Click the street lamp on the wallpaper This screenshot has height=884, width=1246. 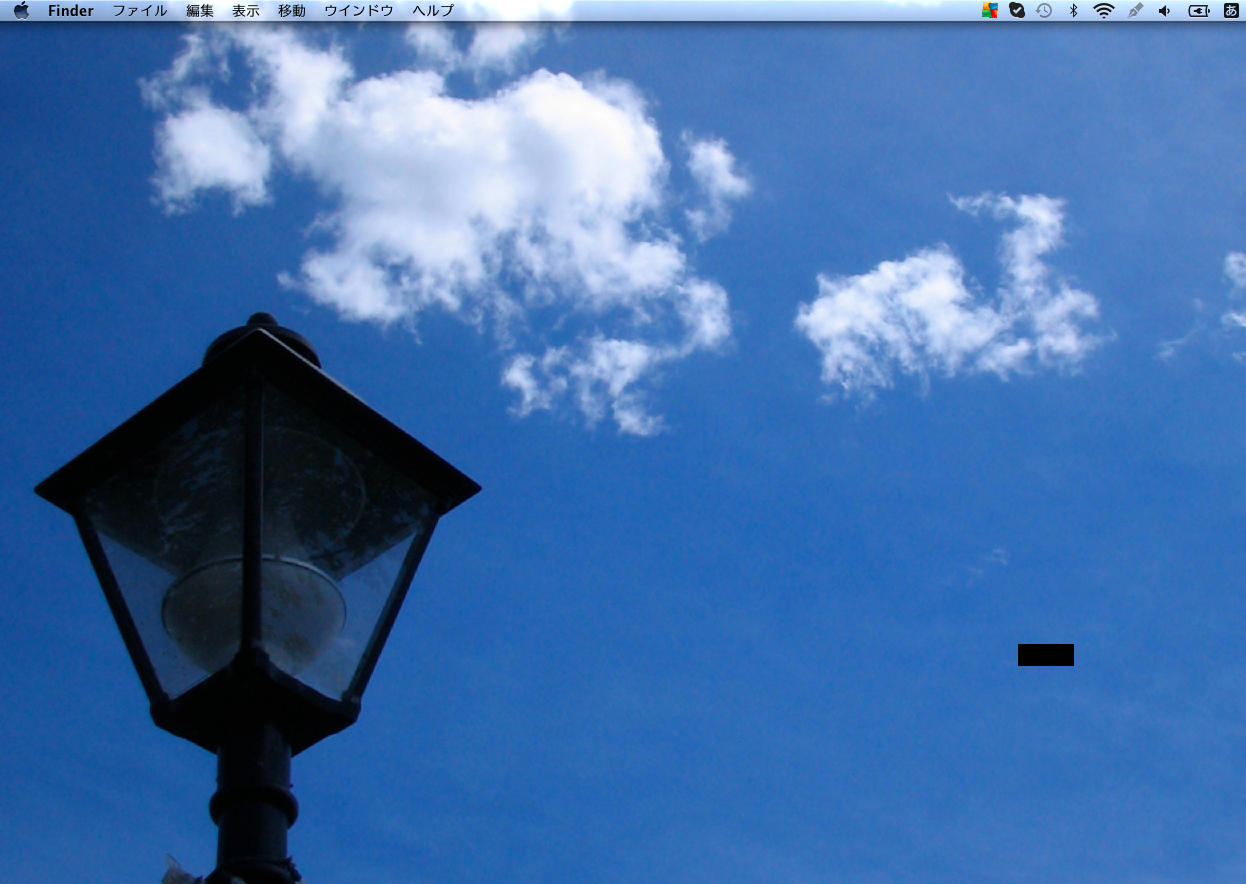[x=257, y=540]
